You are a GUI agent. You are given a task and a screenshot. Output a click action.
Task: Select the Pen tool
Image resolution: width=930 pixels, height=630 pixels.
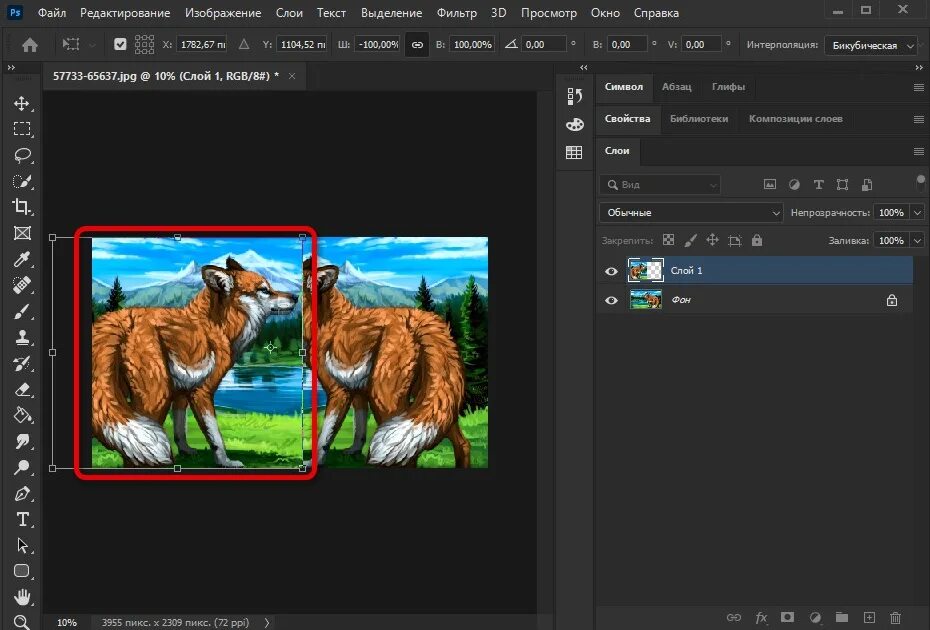pyautogui.click(x=22, y=494)
